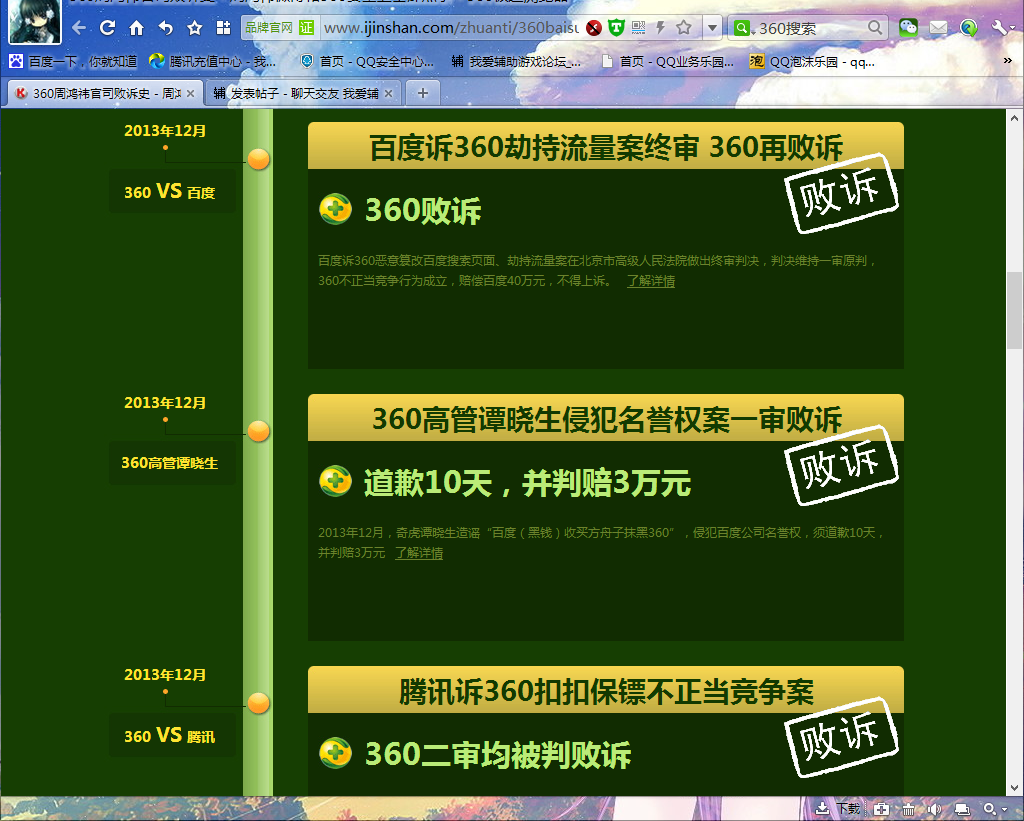Open the 下载 download manager
1024x821 pixels.
click(839, 809)
